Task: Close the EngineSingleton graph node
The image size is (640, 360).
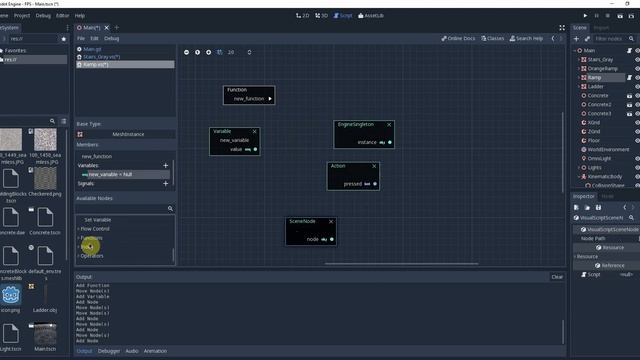Action: [389, 124]
